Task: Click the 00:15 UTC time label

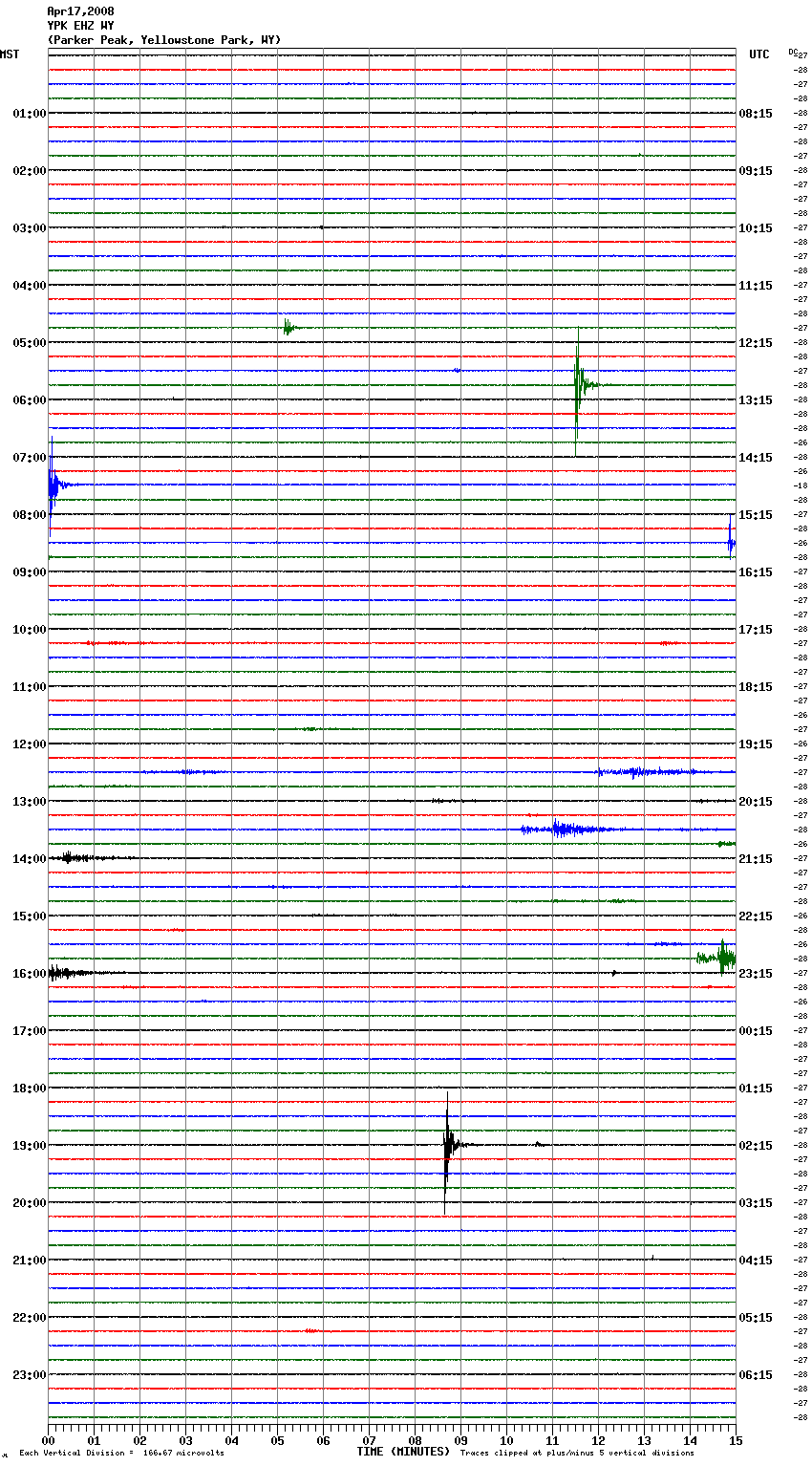Action: [x=756, y=1031]
